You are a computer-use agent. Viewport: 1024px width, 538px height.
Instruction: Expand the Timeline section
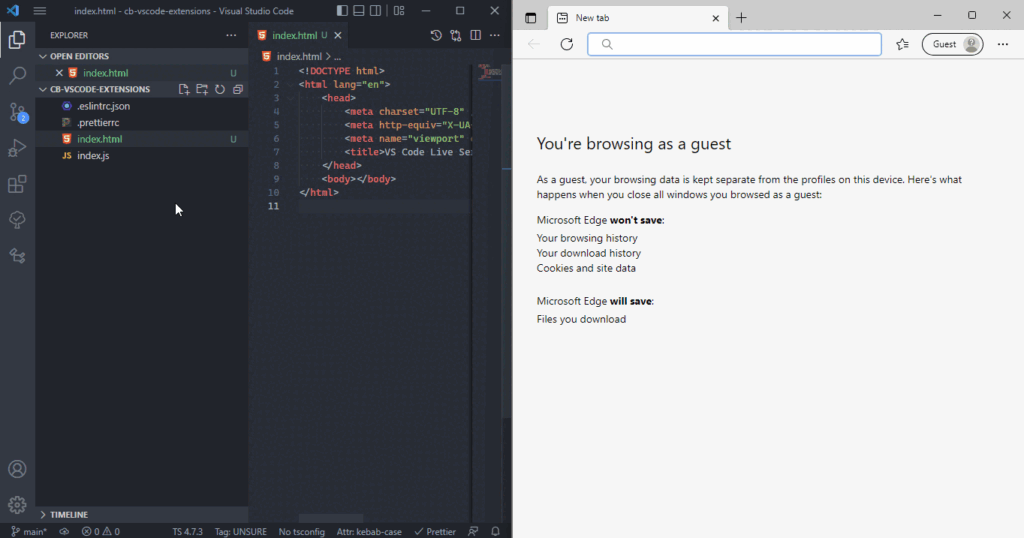click(141, 514)
